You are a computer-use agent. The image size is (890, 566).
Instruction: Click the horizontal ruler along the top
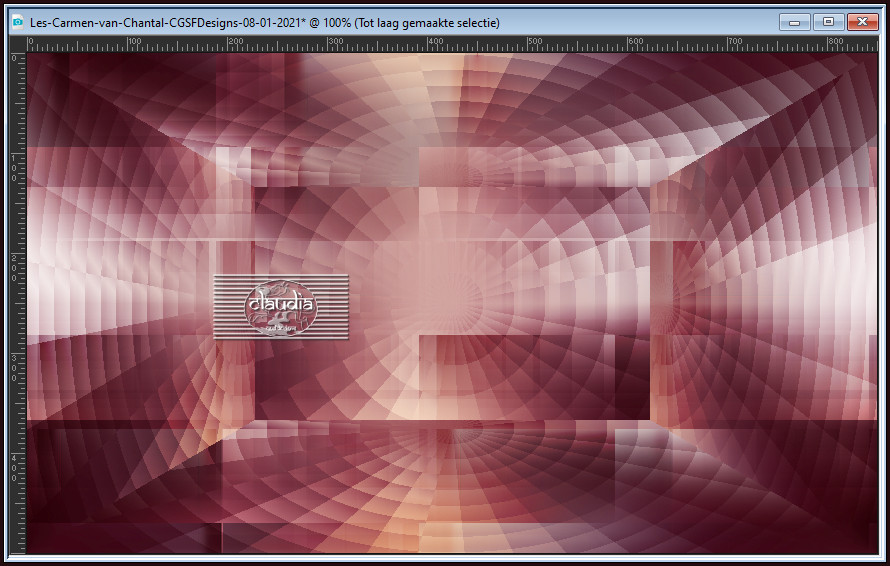click(452, 44)
